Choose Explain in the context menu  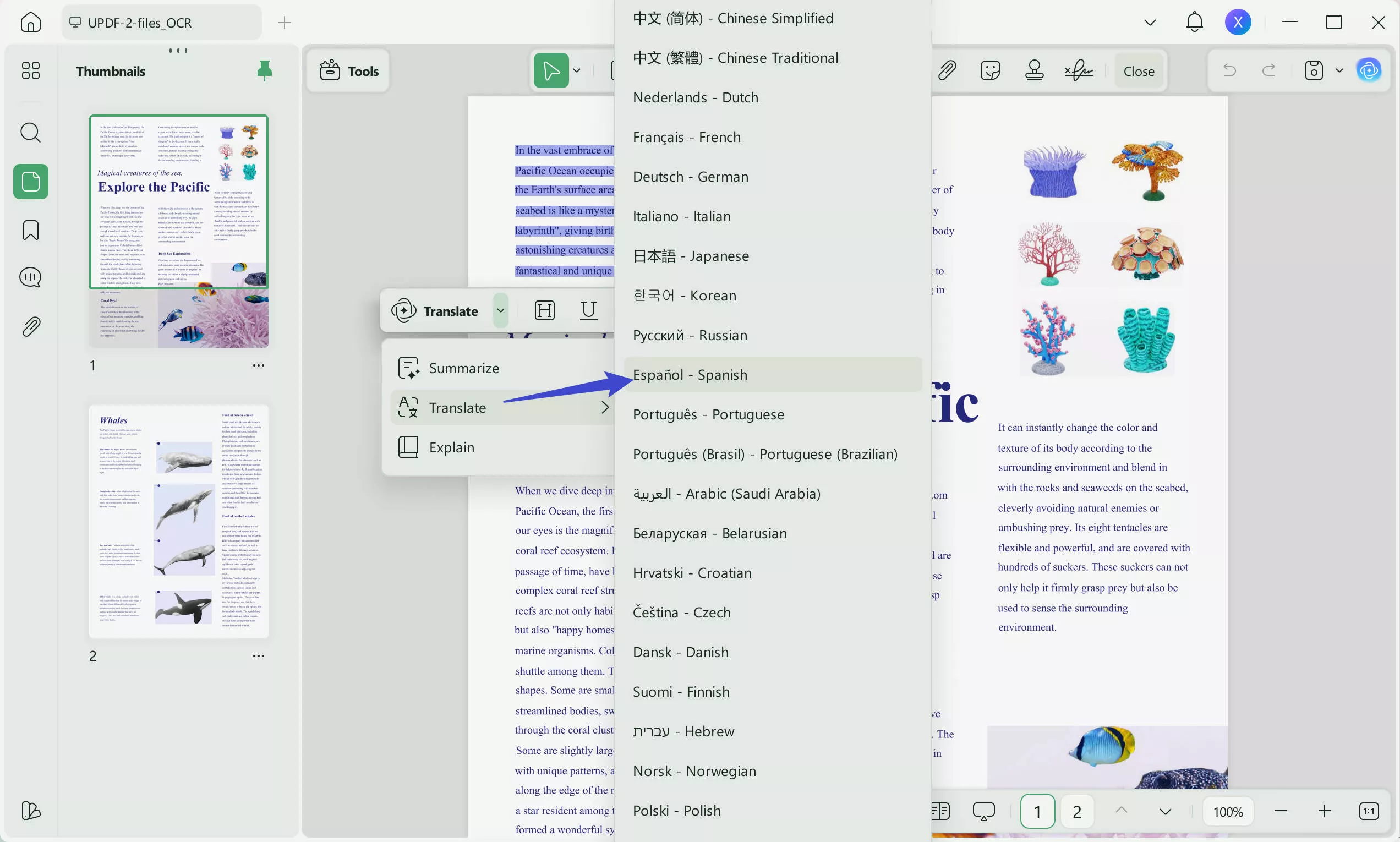coord(452,446)
